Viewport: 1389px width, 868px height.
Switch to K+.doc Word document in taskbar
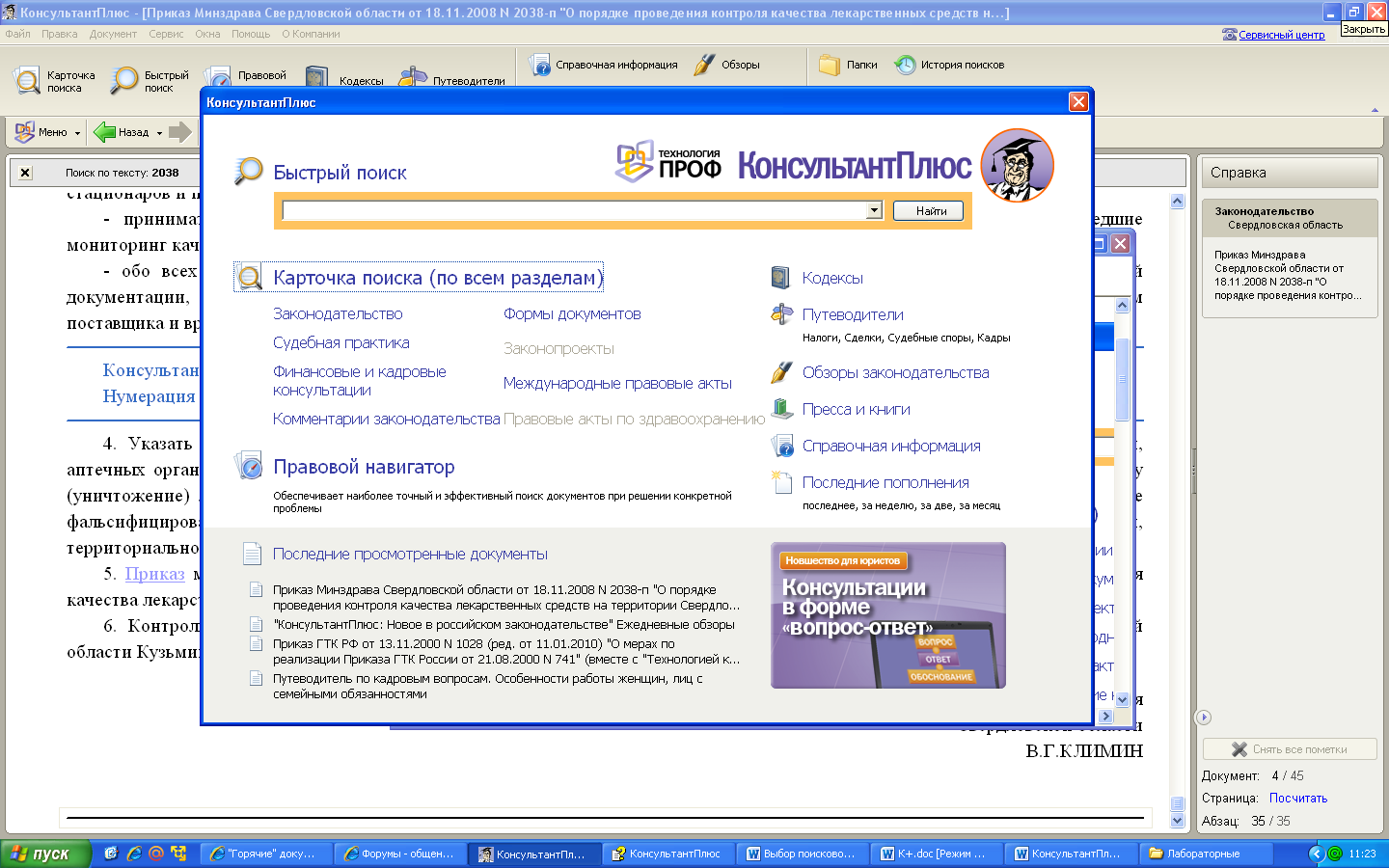935,854
